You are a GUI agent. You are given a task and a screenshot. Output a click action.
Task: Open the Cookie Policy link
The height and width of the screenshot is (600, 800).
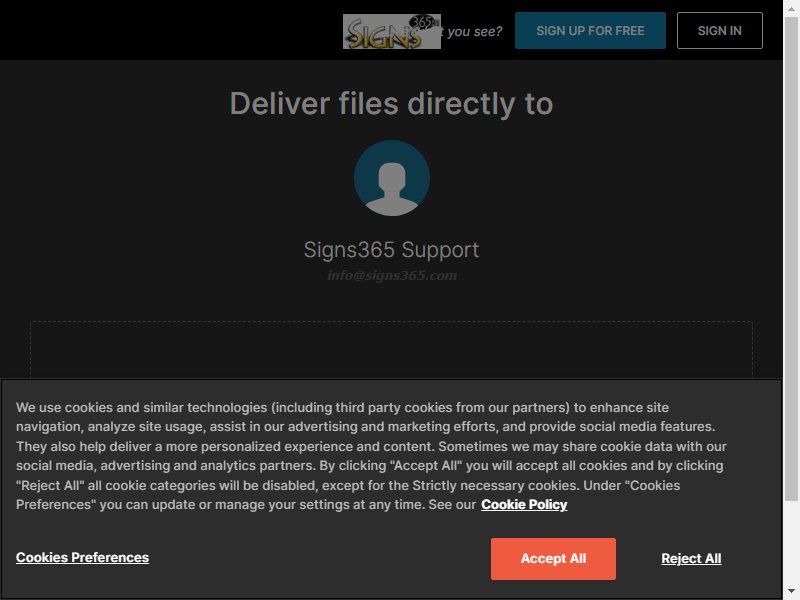(x=524, y=505)
